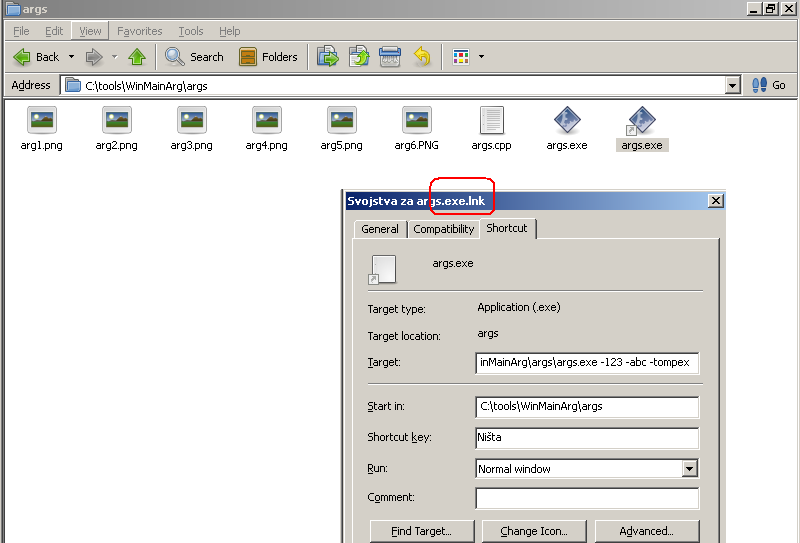
Task: Click the Comment input field
Action: coord(587,498)
